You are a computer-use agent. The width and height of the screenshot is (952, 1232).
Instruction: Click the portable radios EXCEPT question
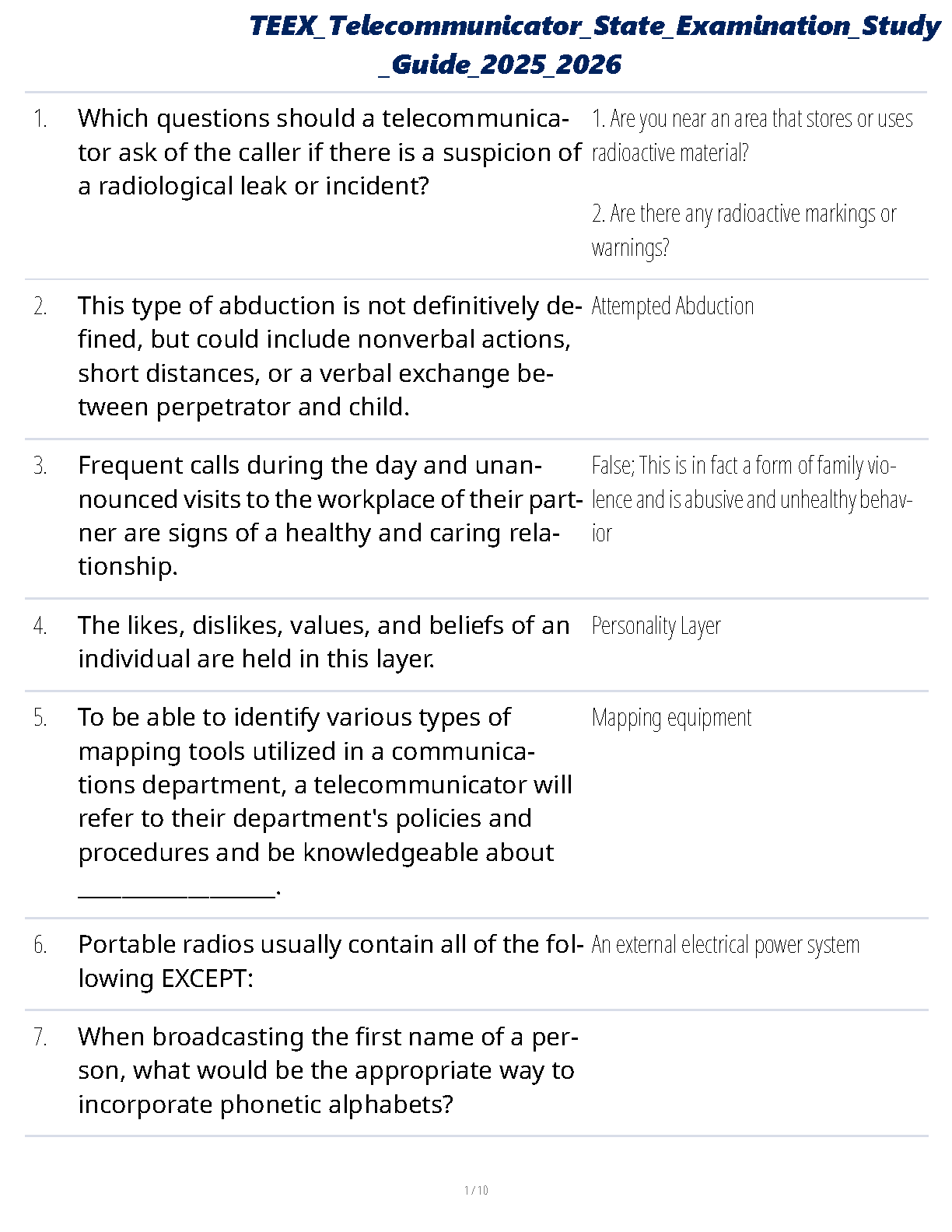[331, 961]
